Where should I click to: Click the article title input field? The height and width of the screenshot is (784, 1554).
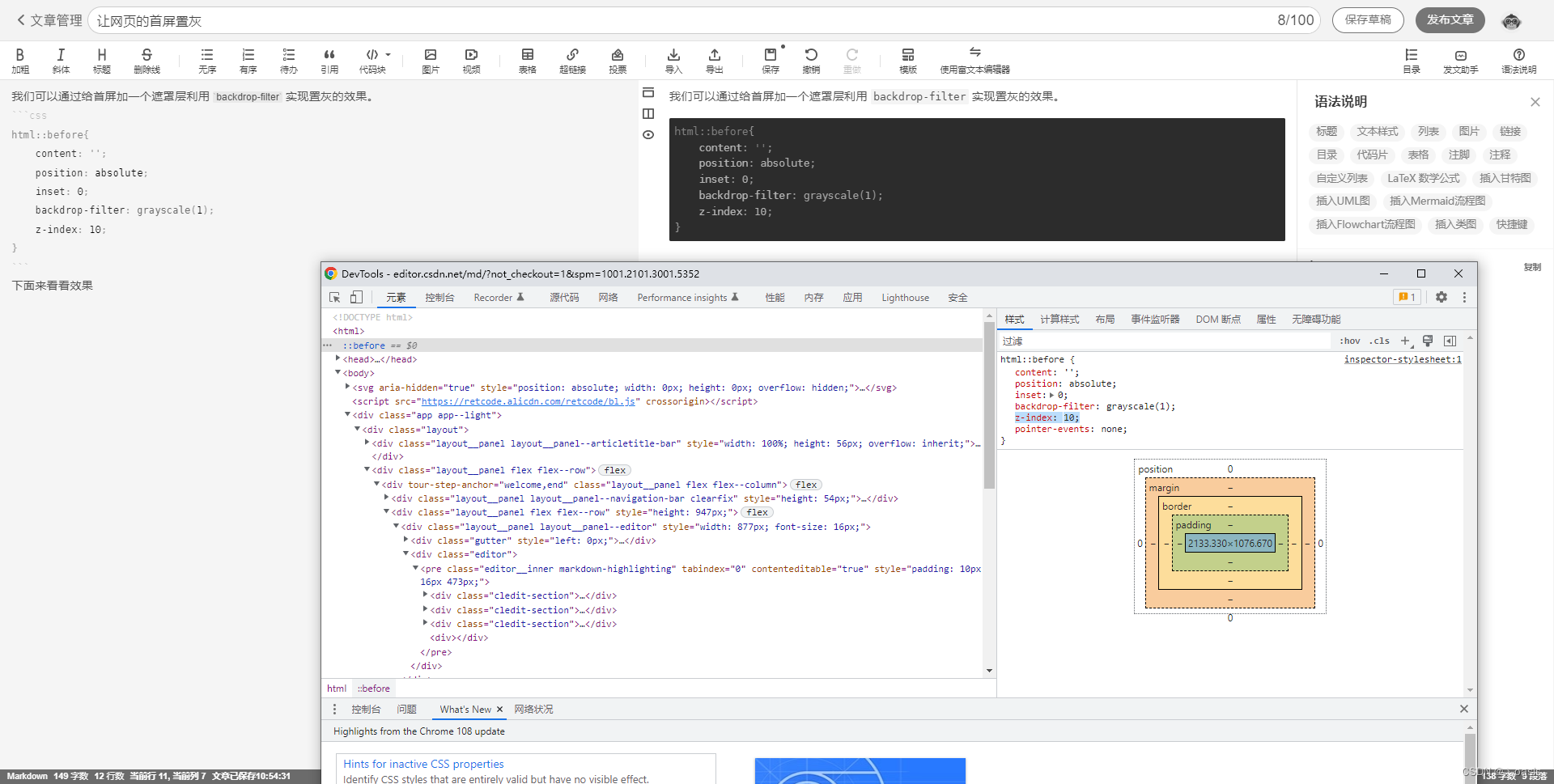pos(680,20)
